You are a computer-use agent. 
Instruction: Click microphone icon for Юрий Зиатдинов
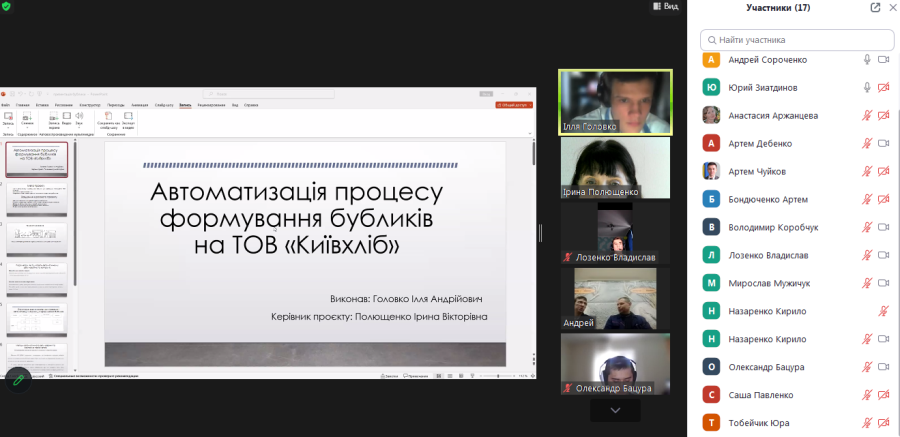(x=867, y=87)
